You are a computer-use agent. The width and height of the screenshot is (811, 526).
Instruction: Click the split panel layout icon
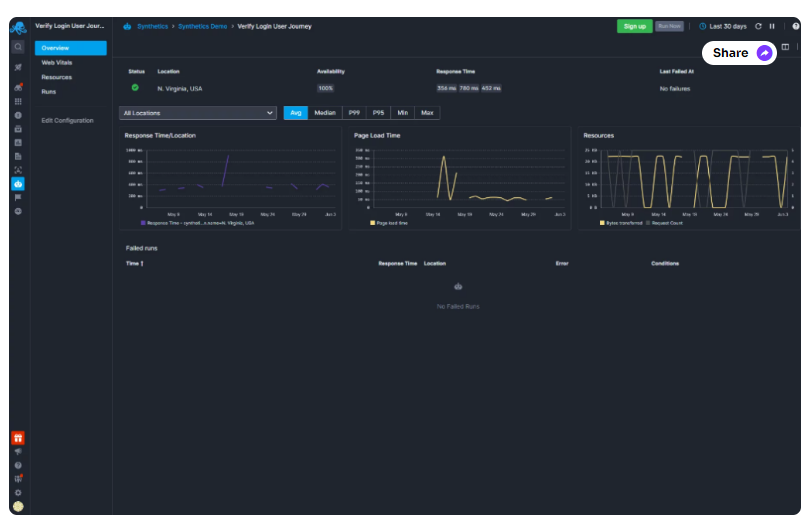pyautogui.click(x=785, y=47)
